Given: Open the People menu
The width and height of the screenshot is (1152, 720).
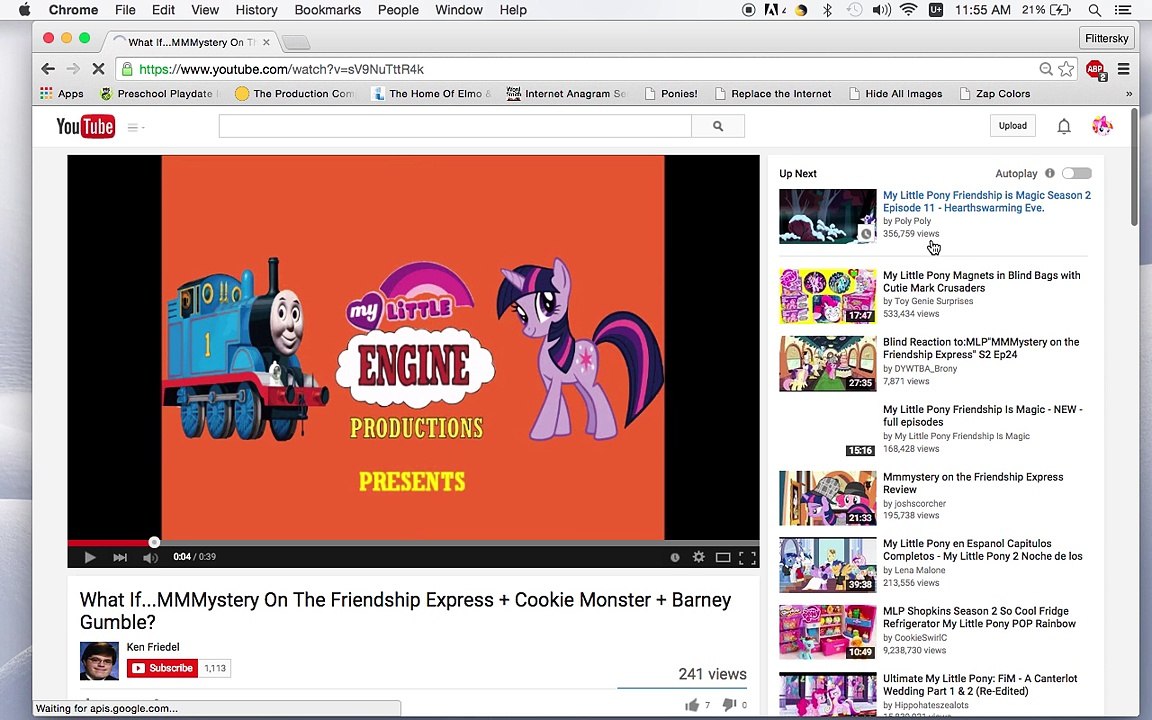Looking at the screenshot, I should coord(398,10).
